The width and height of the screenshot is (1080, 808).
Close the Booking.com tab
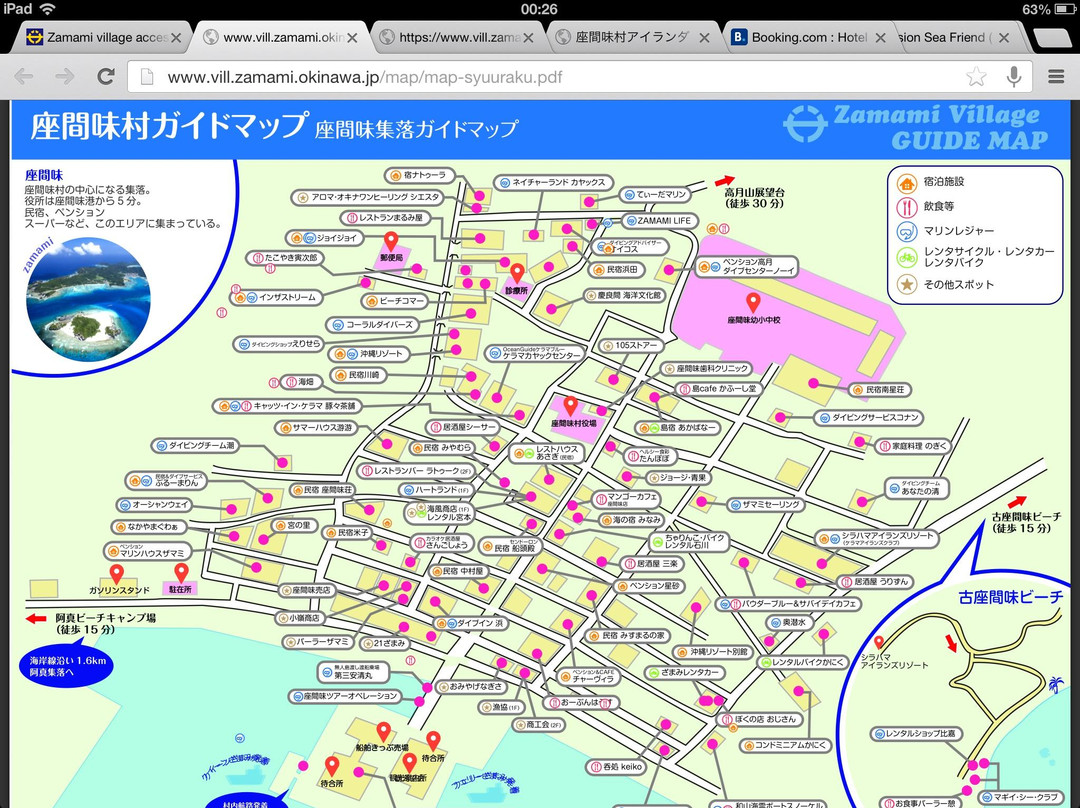pos(881,37)
